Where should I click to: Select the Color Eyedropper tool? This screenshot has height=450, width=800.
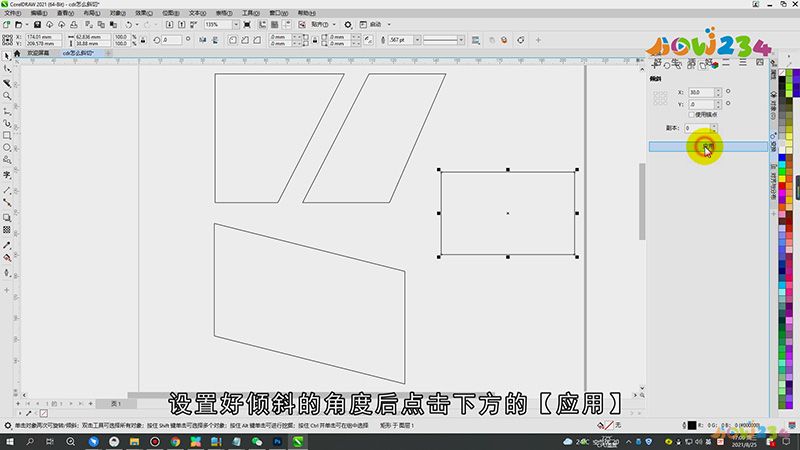coord(7,245)
